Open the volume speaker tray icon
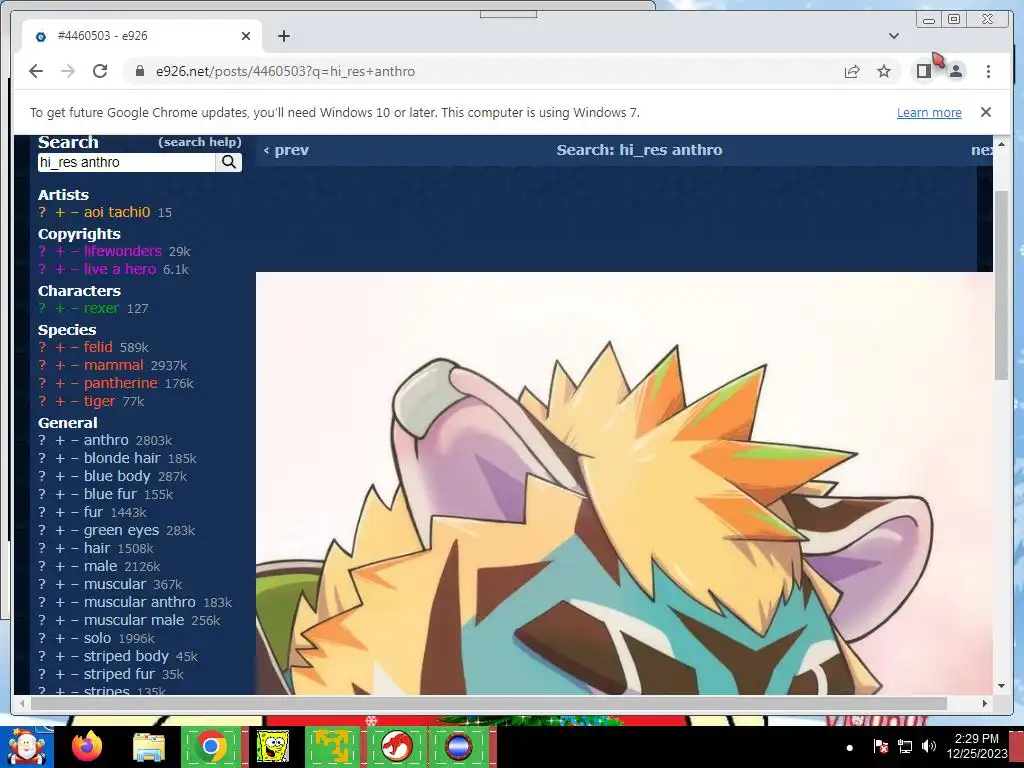 (x=928, y=746)
